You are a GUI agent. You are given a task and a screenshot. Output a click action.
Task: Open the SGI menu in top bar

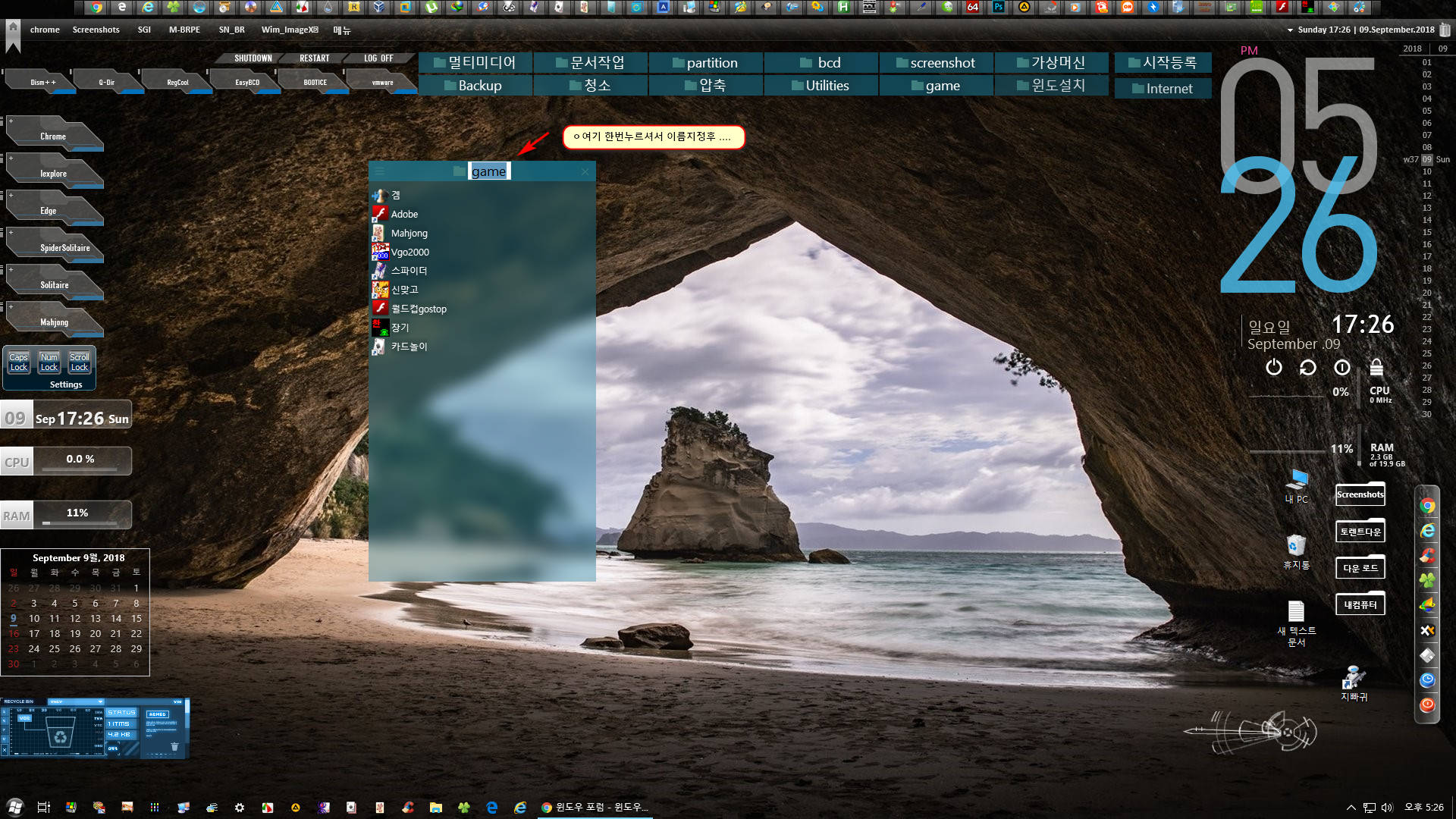tap(144, 30)
